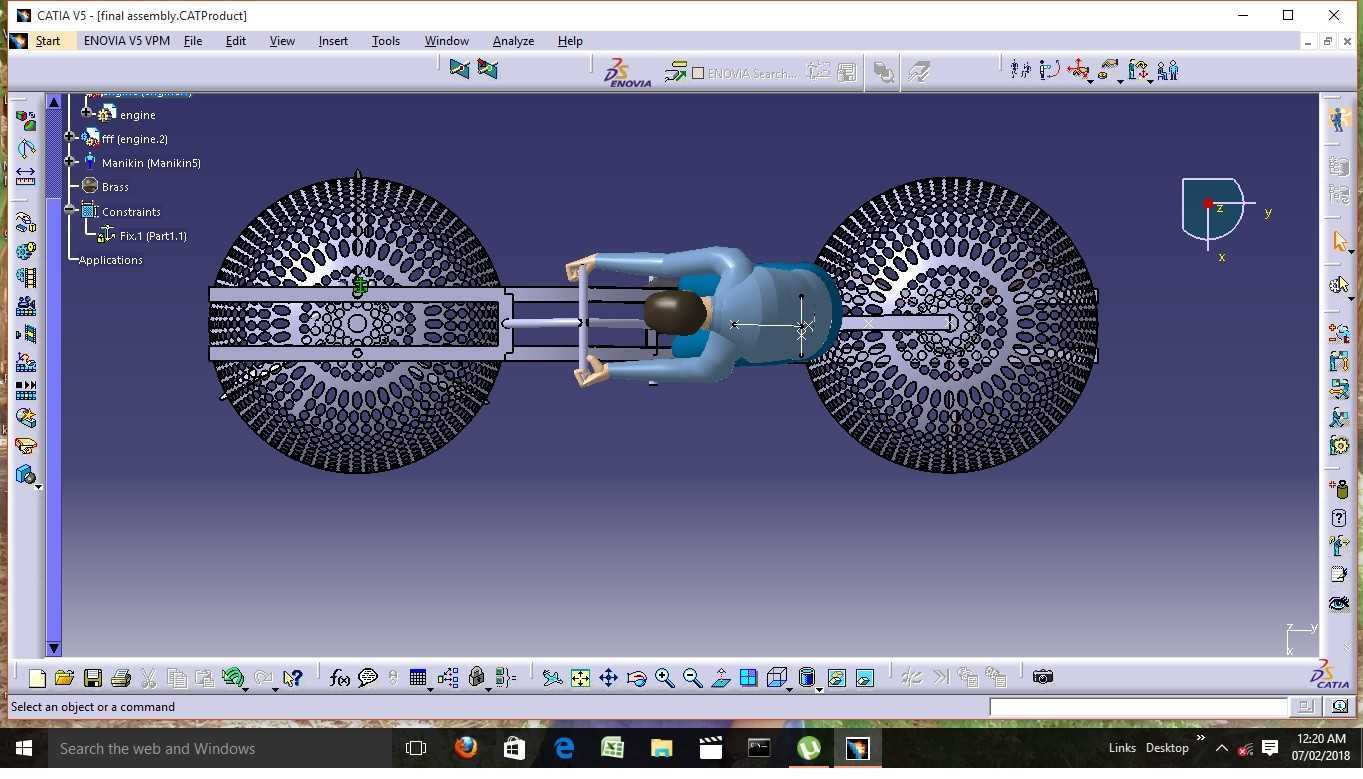Click the eye icon on right toolbar

coord(1339,603)
